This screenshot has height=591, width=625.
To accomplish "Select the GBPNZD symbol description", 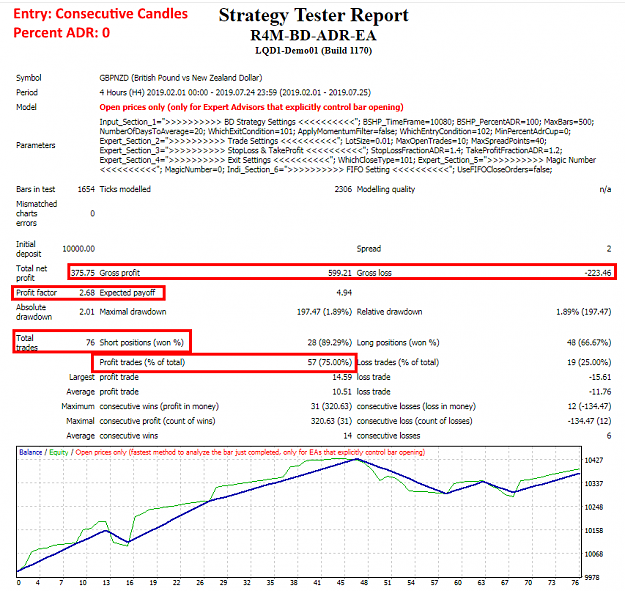I will [x=181, y=78].
